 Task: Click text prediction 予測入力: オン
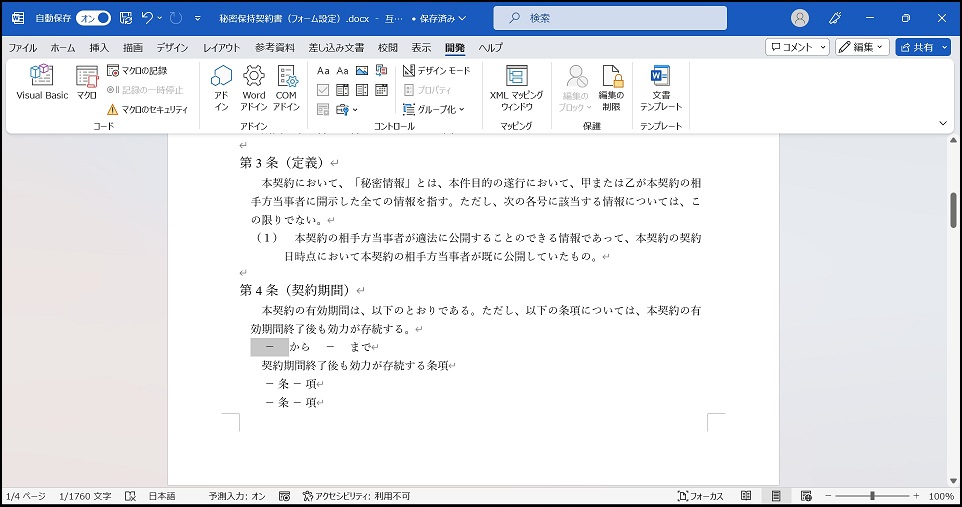237,496
